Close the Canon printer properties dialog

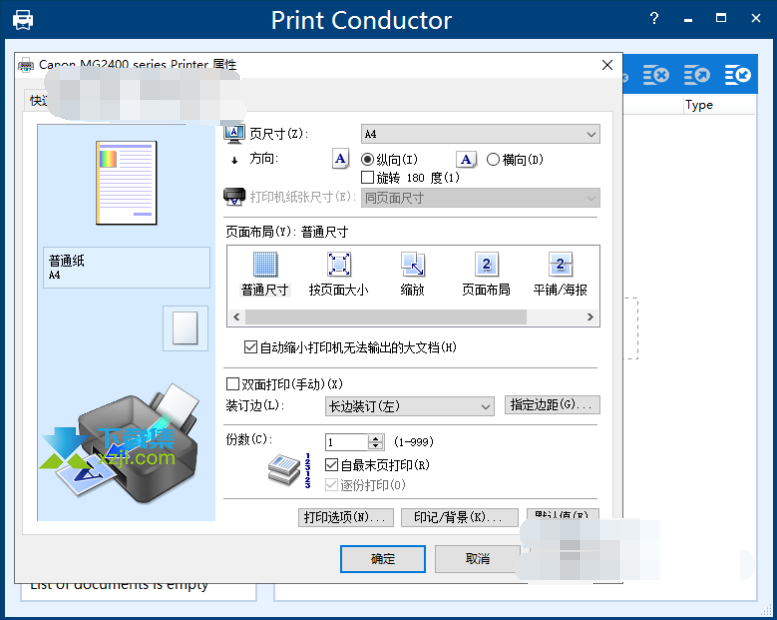coord(607,65)
